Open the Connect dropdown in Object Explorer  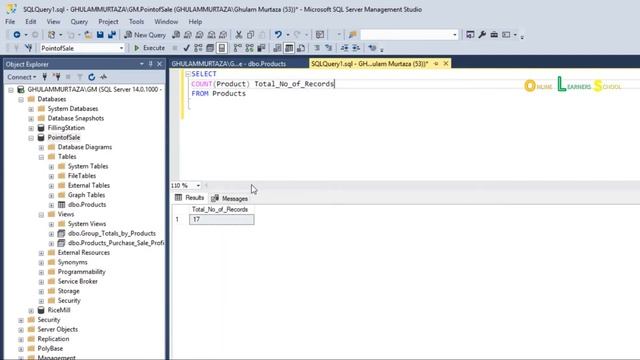coord(22,77)
